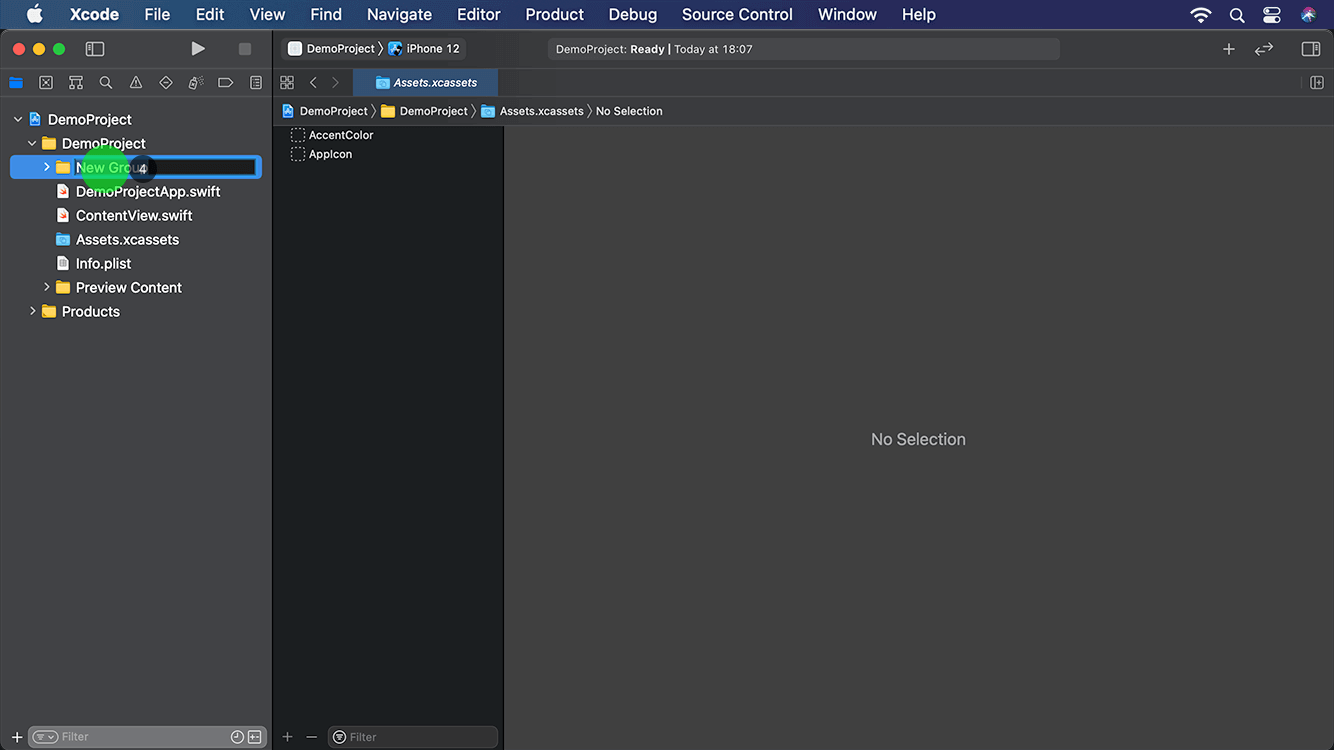Viewport: 1334px width, 750px height.
Task: Toggle show only recent files filter
Action: (237, 737)
